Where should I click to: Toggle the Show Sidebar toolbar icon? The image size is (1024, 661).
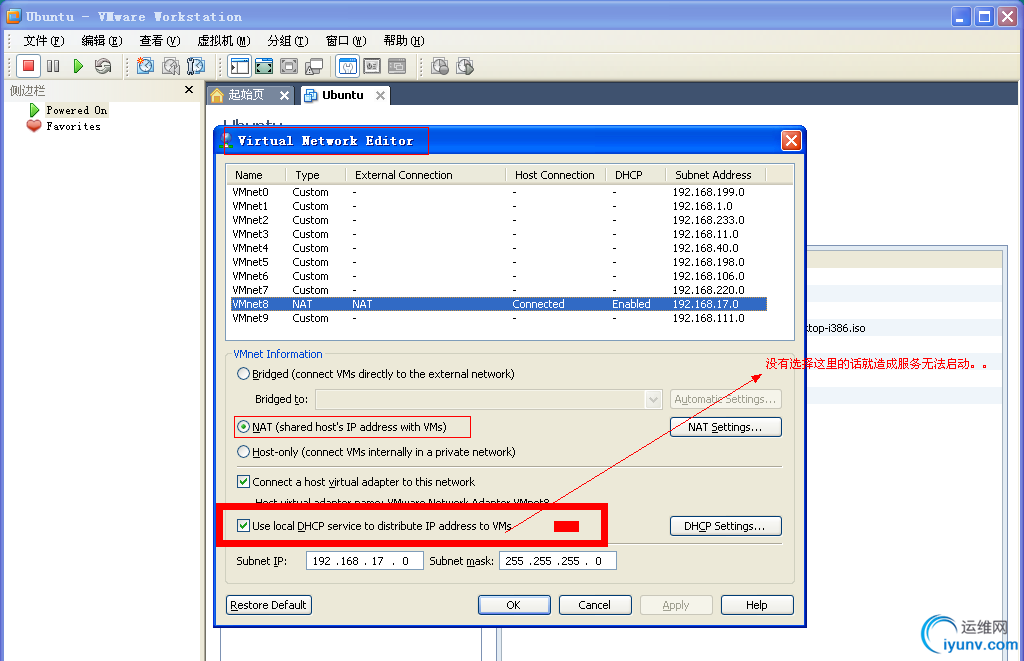point(240,66)
